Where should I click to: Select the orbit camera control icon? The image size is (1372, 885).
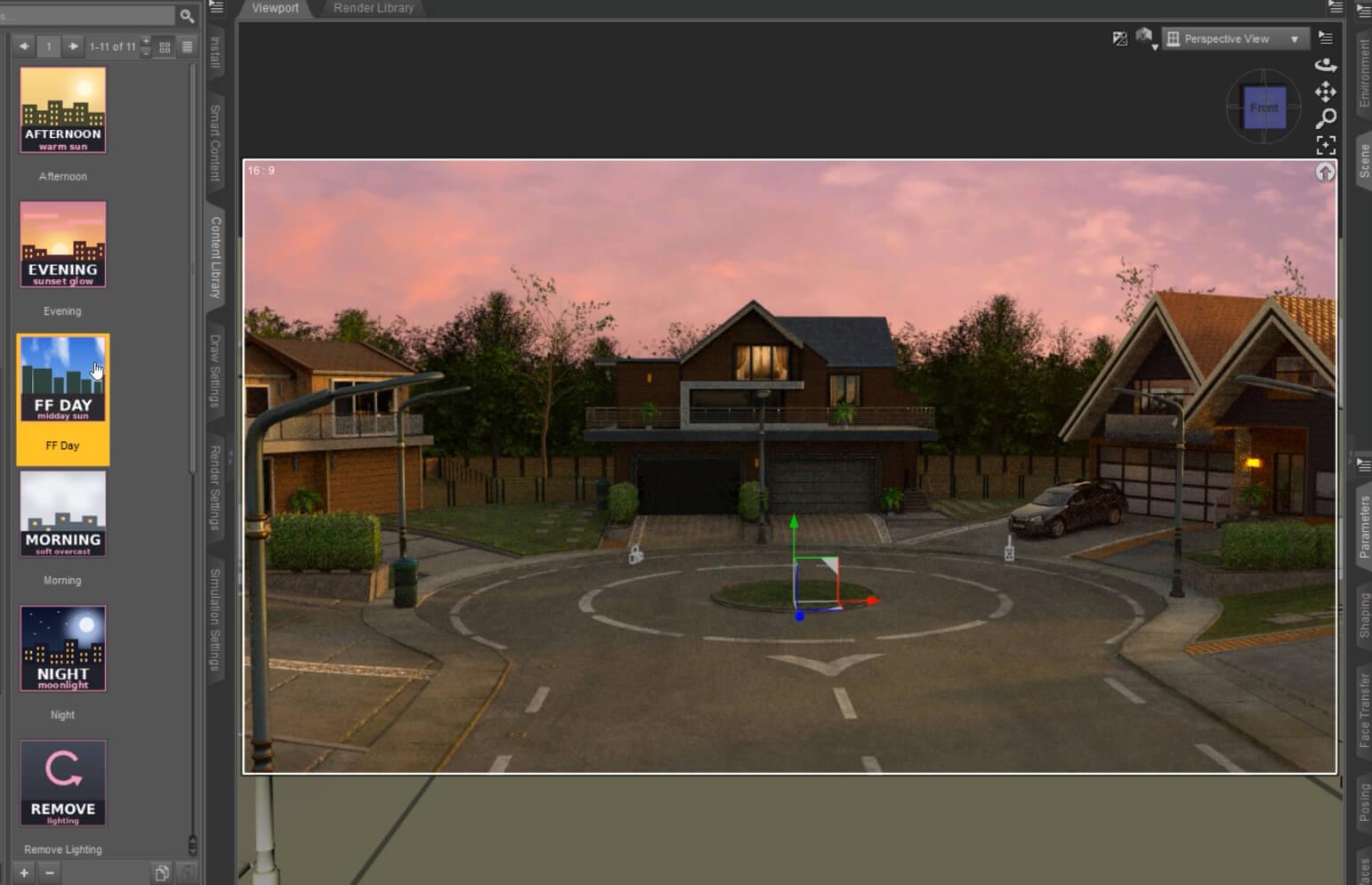point(1326,65)
